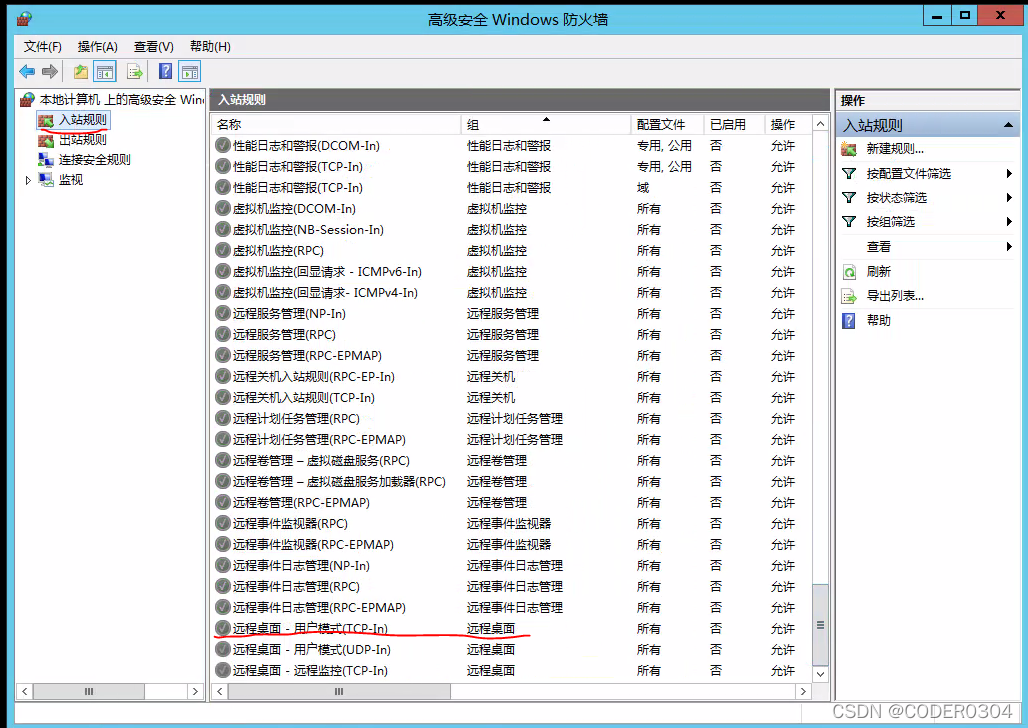The height and width of the screenshot is (728, 1028).
Task: Click the 按组筛选 funnel icon
Action: point(849,222)
